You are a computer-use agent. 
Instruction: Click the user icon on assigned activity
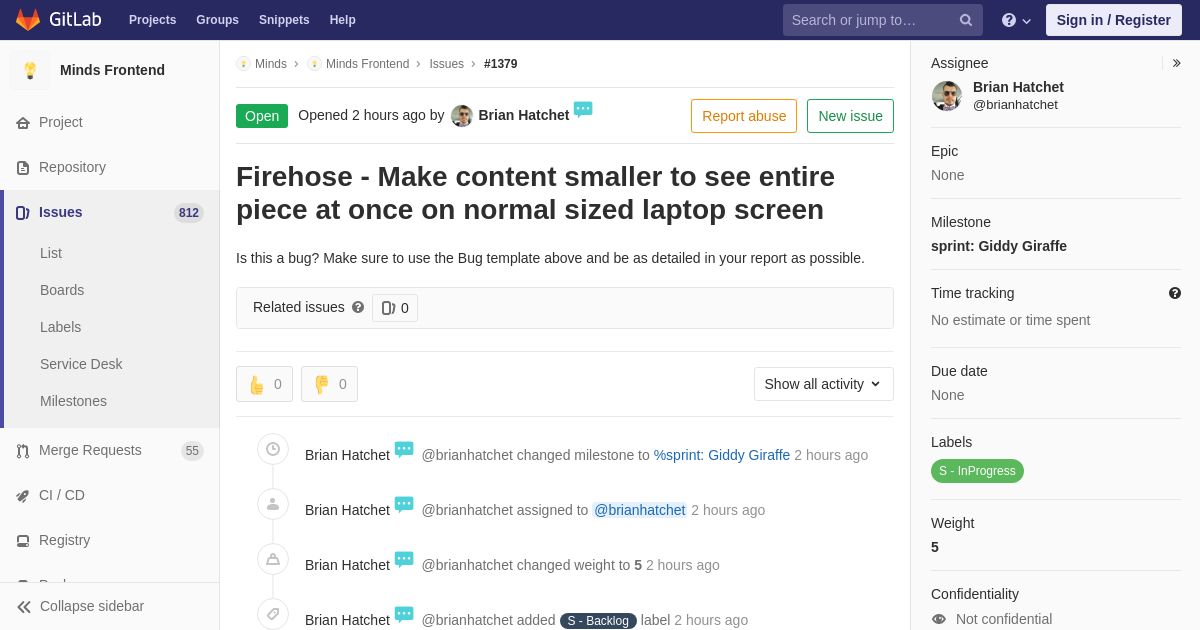click(273, 504)
